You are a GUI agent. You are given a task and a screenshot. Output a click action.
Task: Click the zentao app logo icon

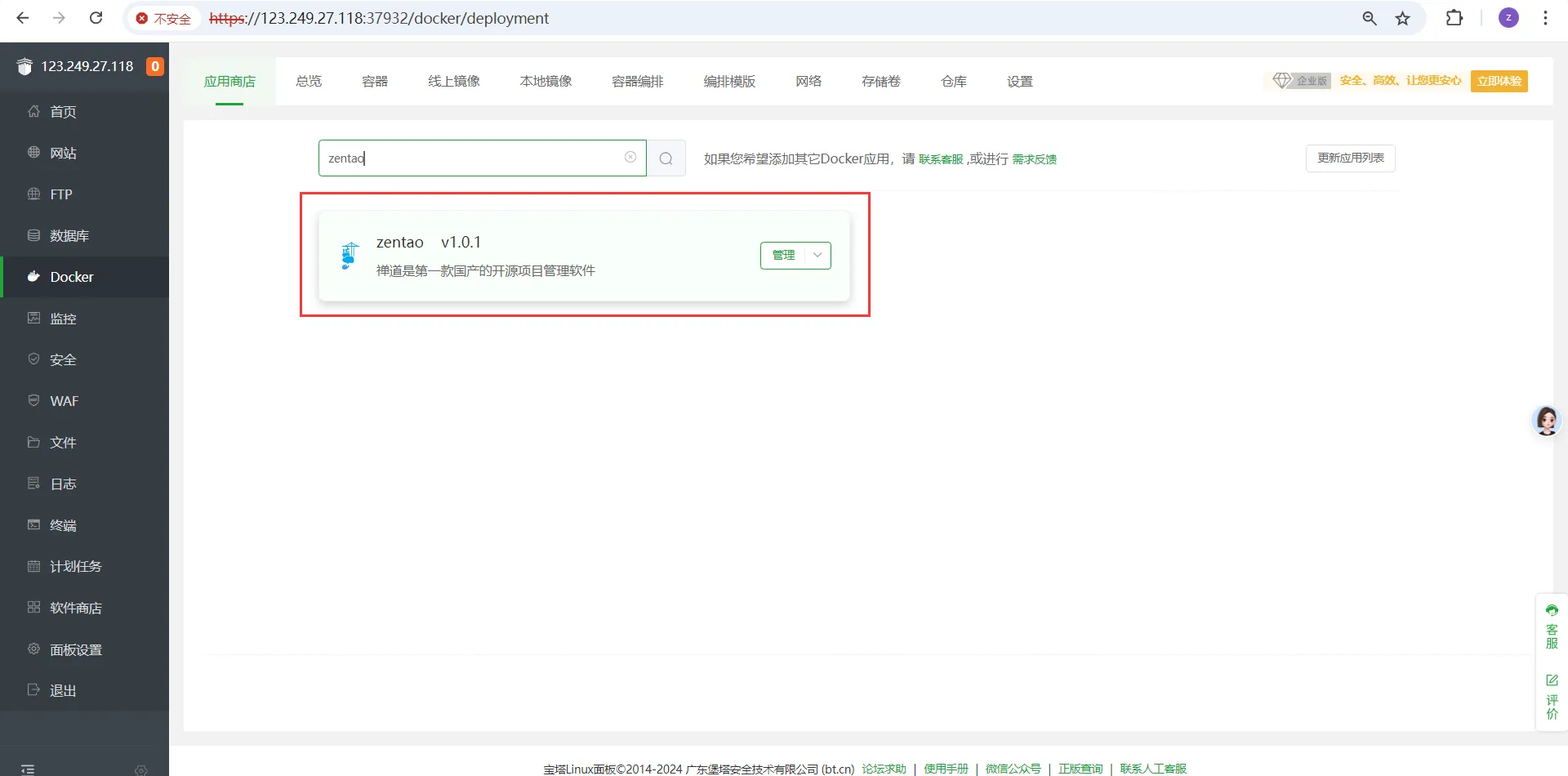[x=349, y=256]
